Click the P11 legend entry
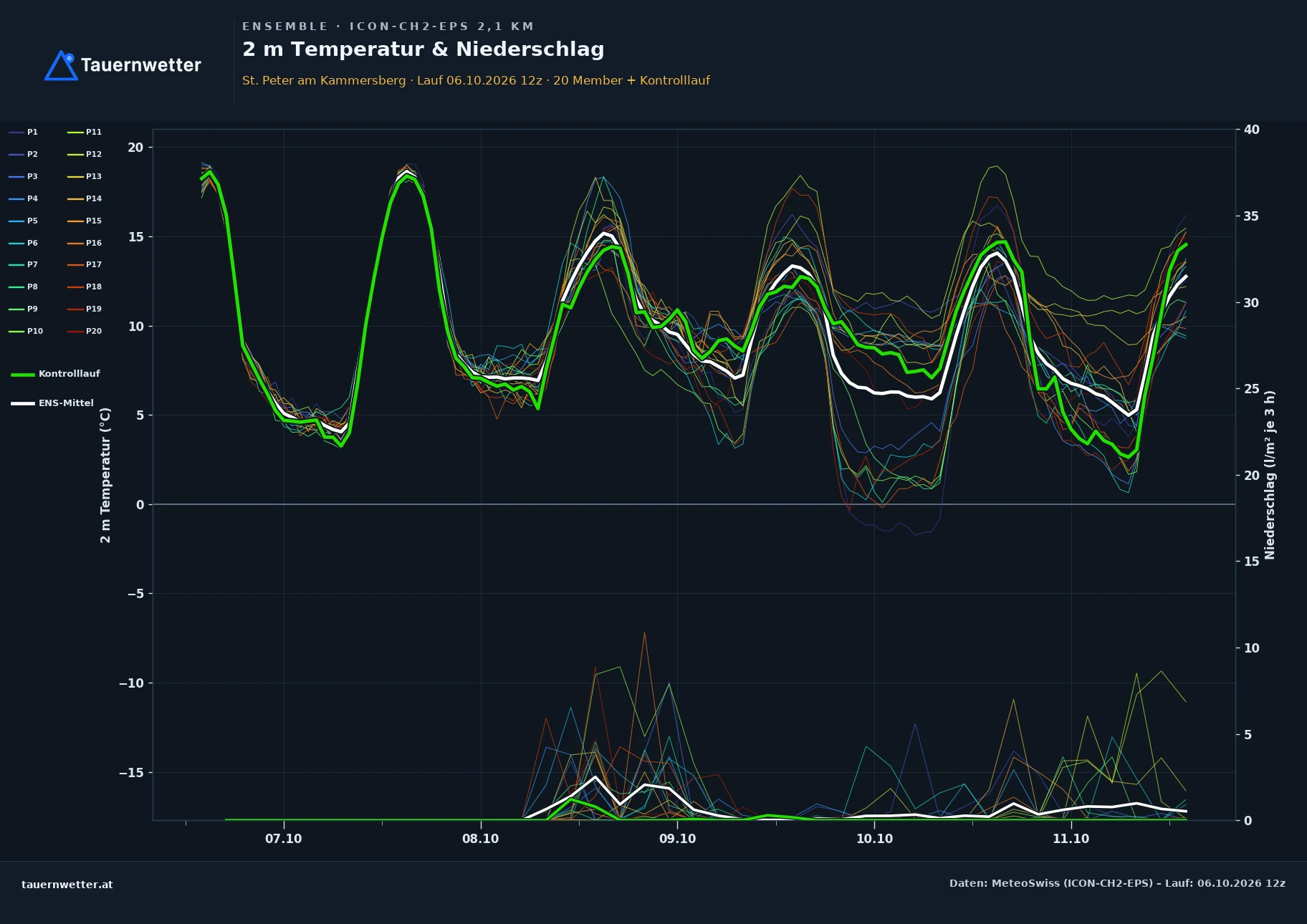1307x924 pixels. click(85, 132)
